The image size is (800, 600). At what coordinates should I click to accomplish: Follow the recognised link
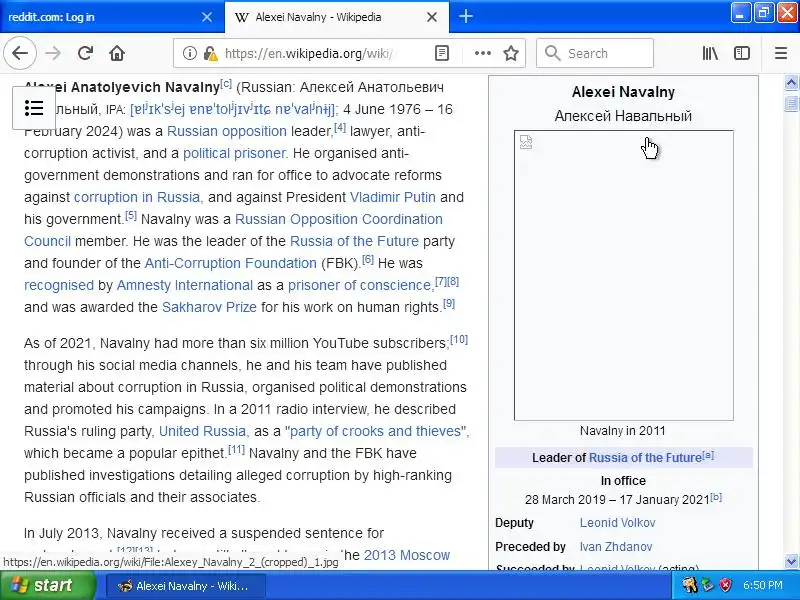tap(59, 285)
